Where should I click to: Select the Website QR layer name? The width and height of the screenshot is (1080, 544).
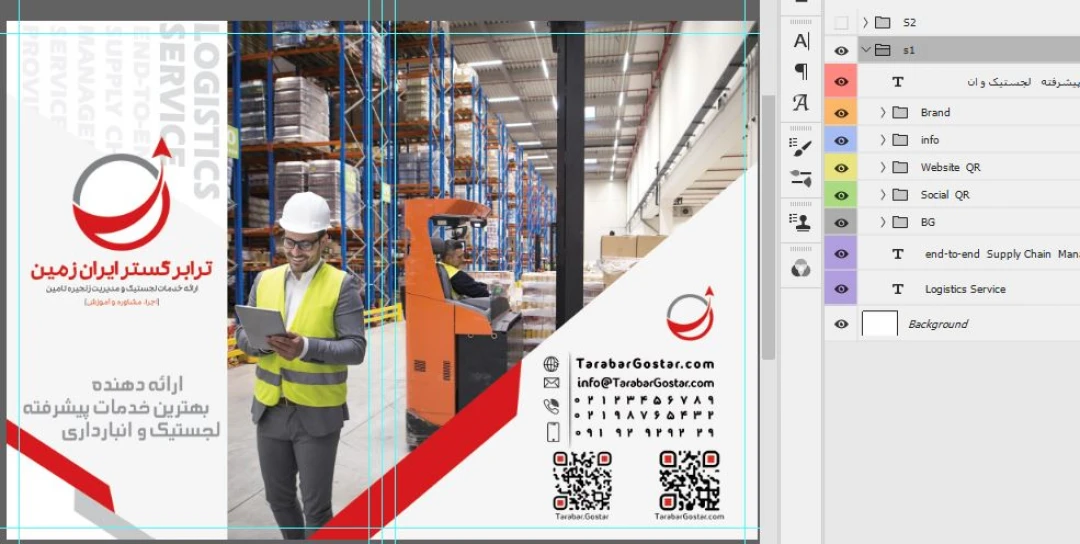[x=951, y=167]
